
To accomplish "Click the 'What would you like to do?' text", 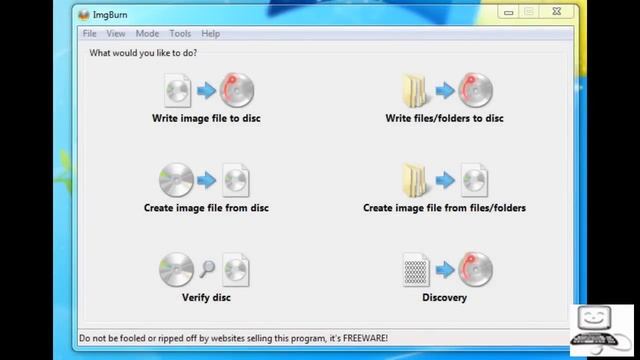I will pos(143,53).
